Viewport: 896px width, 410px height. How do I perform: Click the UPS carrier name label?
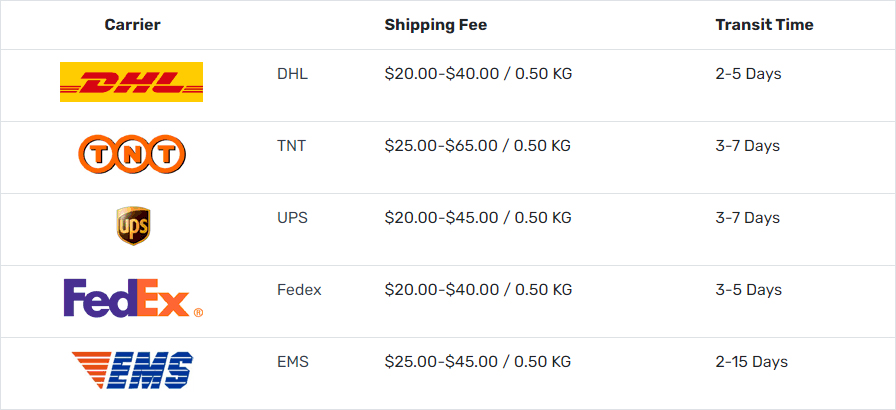[x=293, y=218]
